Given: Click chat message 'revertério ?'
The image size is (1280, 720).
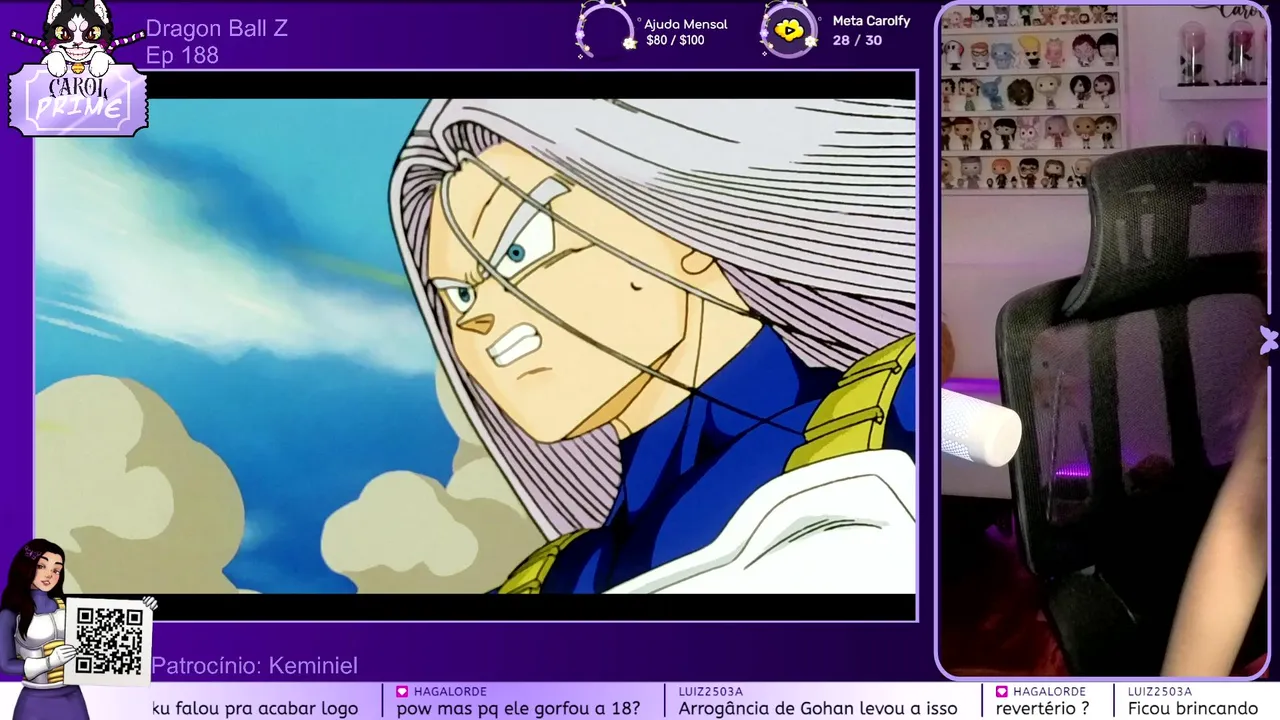Looking at the screenshot, I should pos(1042,708).
